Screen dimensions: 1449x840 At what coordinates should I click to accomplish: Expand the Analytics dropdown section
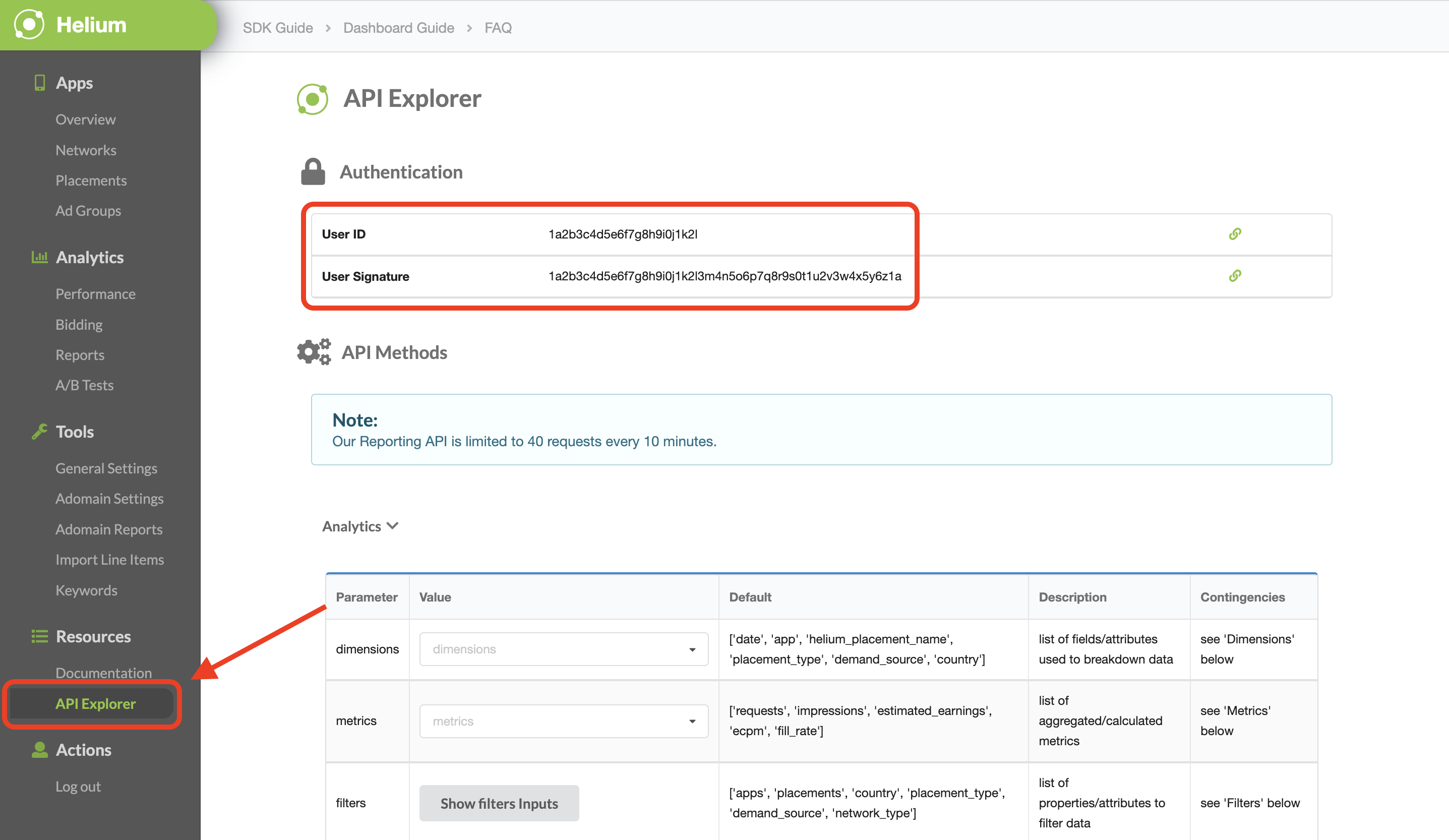coord(361,525)
